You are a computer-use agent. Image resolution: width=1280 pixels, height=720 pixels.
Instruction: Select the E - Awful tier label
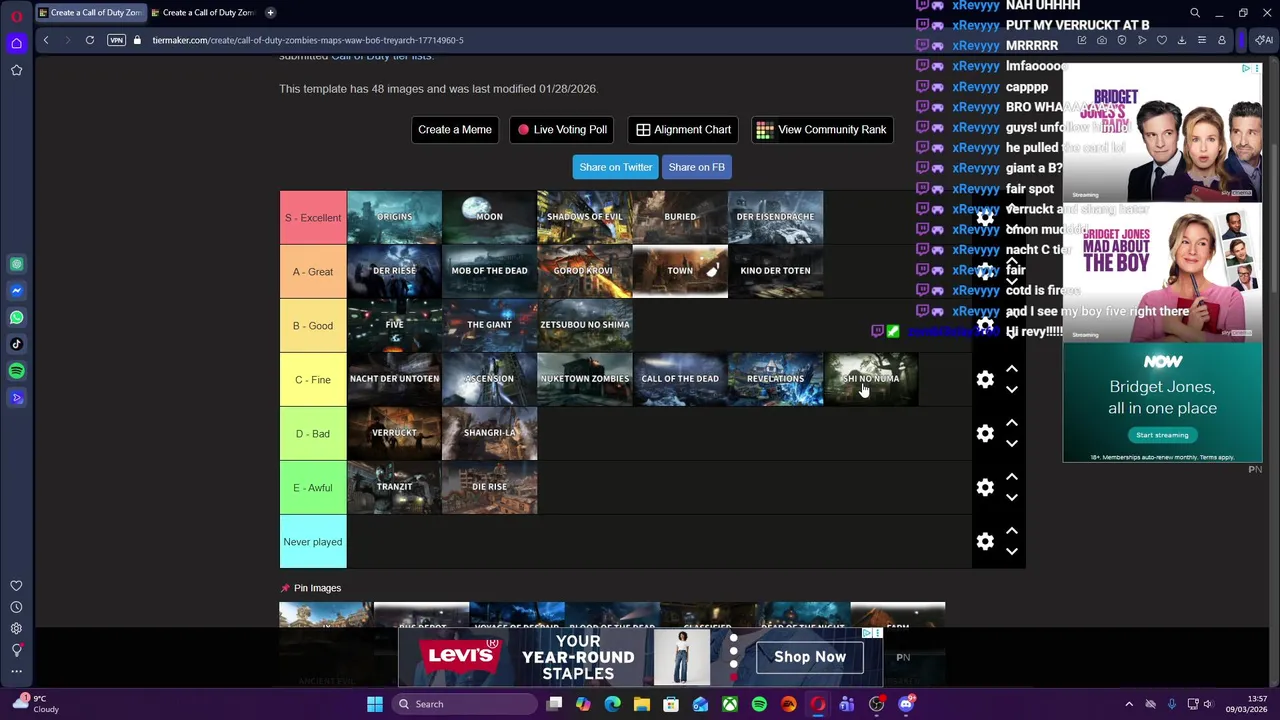[313, 488]
